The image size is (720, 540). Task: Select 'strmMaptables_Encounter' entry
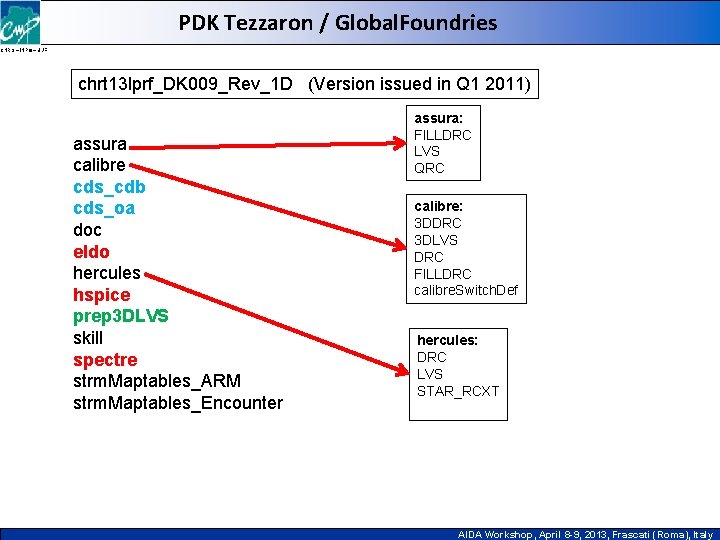coord(178,403)
